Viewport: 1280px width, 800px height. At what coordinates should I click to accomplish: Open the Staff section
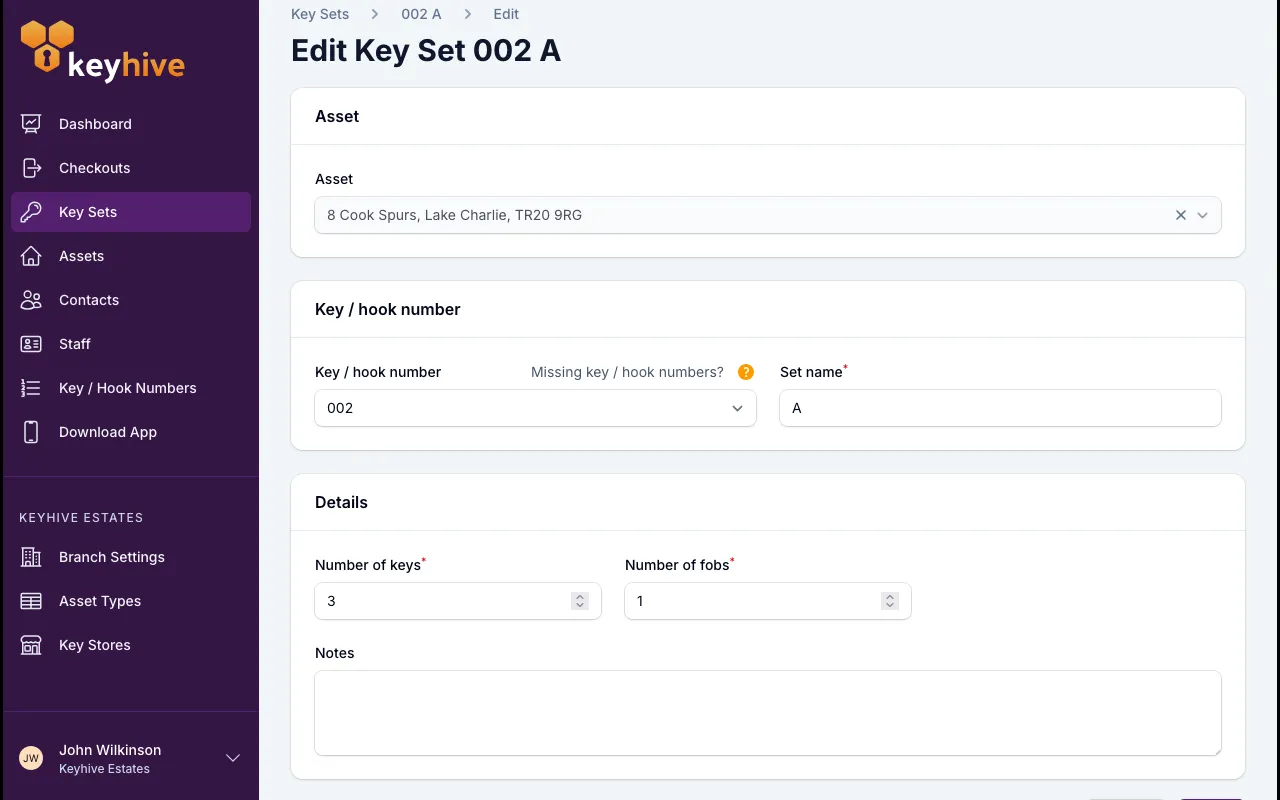point(131,344)
